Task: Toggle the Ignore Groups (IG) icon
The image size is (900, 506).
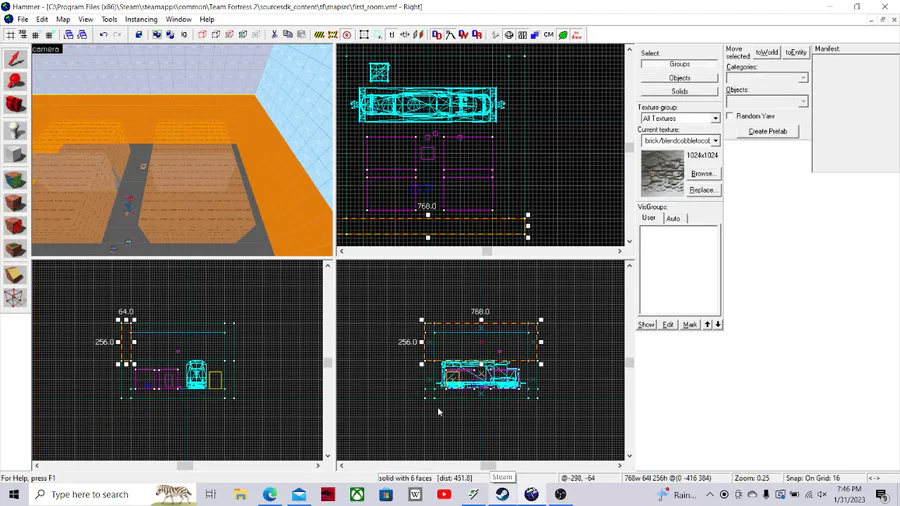Action: pyautogui.click(x=184, y=34)
